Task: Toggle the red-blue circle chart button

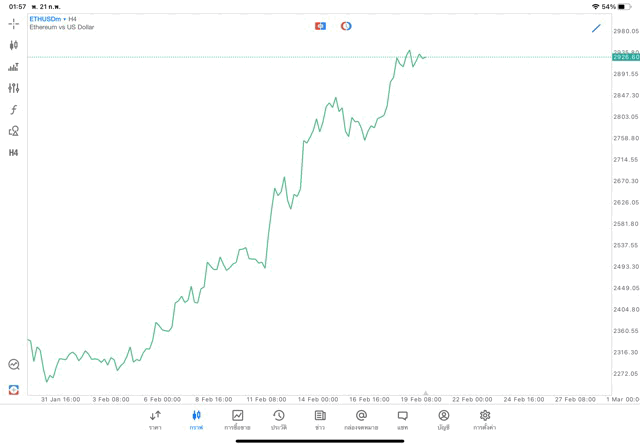Action: pyautogui.click(x=346, y=26)
